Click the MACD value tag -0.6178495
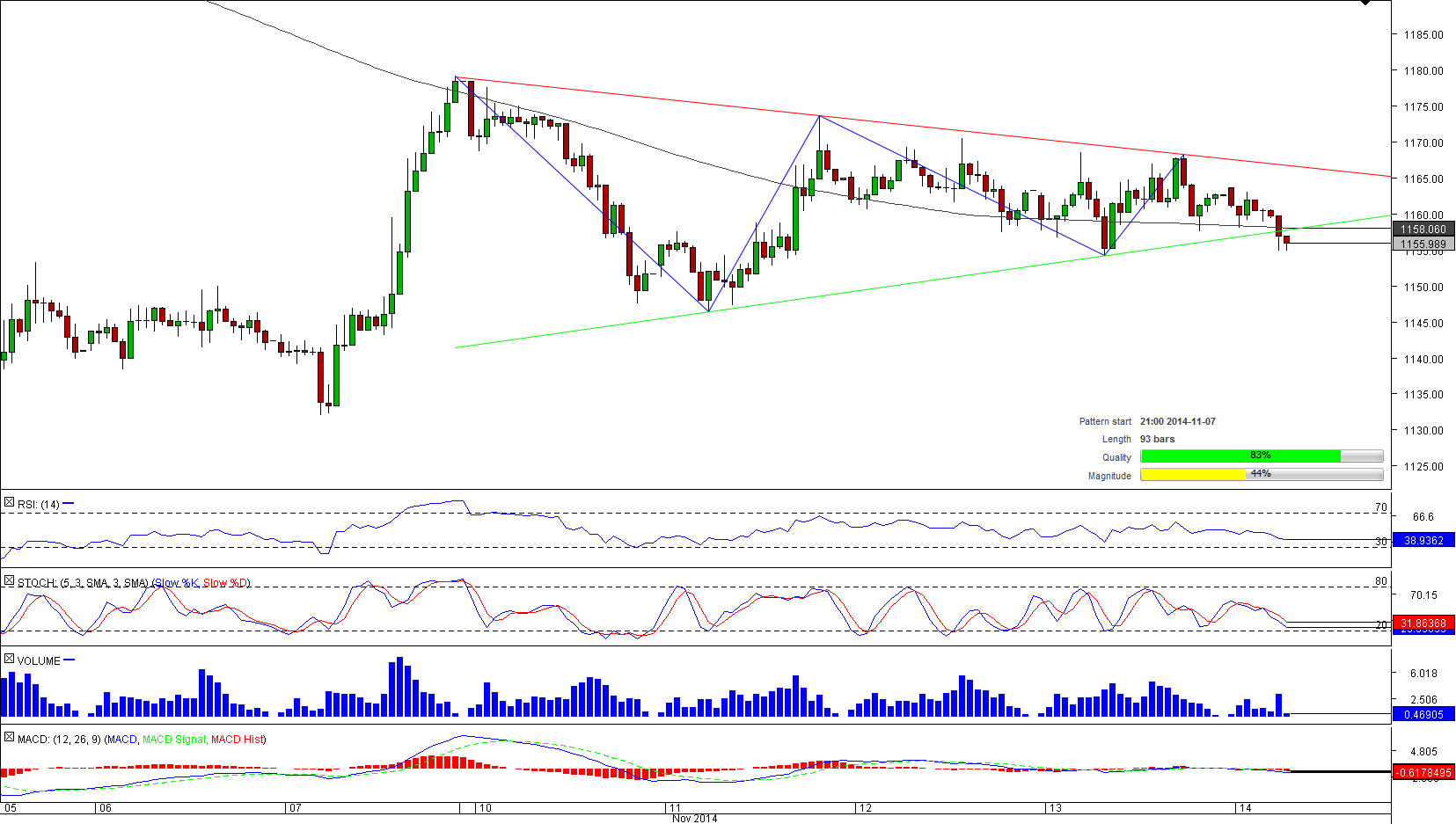Screen dimensions: 1456x824 tap(1423, 773)
